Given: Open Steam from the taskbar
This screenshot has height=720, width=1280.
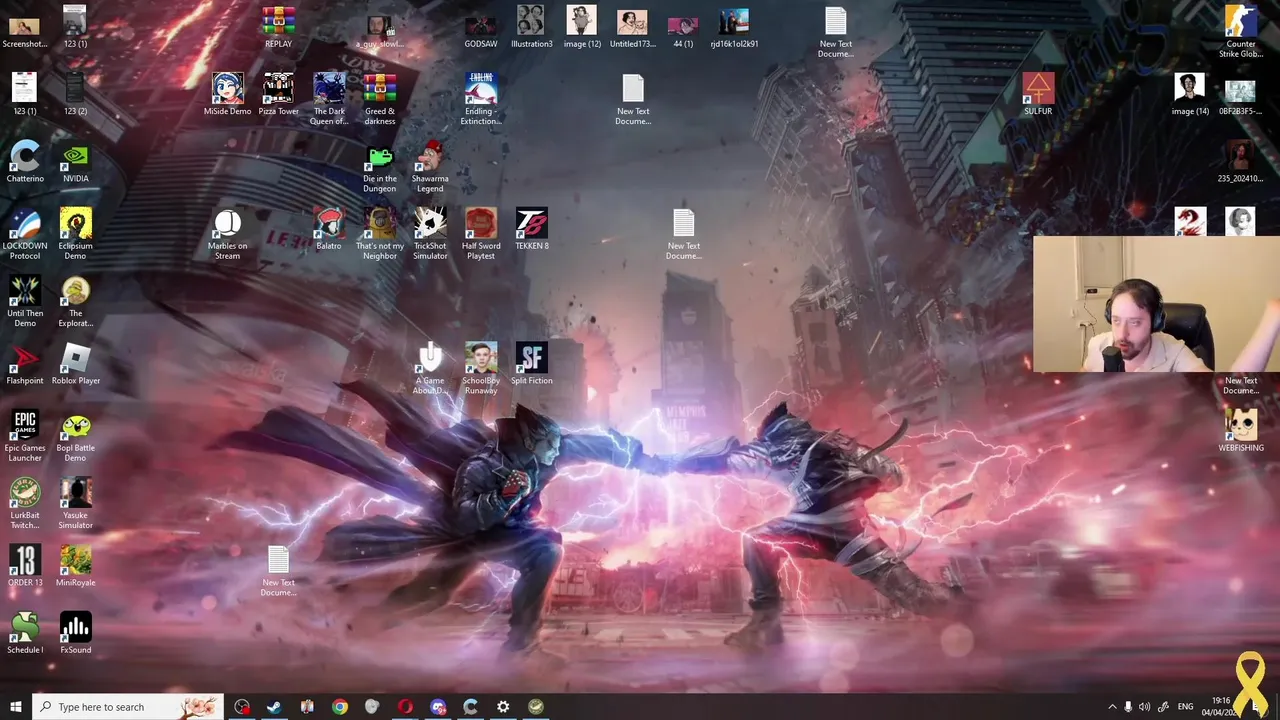Looking at the screenshot, I should click(x=274, y=707).
